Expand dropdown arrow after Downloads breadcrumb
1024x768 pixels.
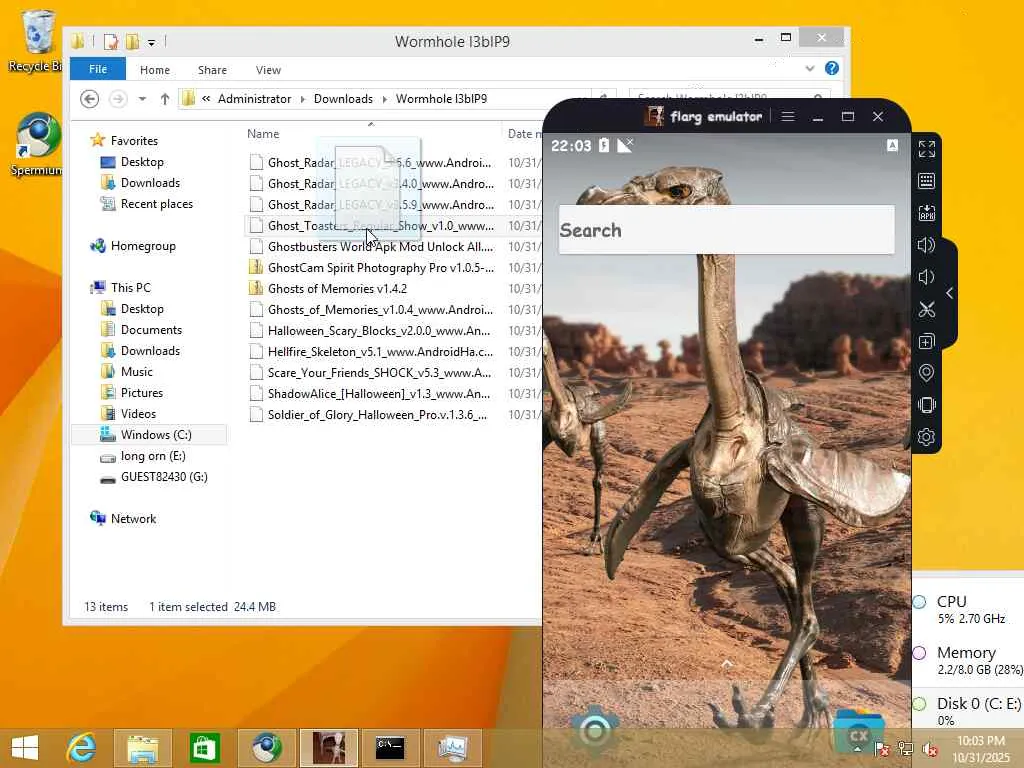click(385, 99)
